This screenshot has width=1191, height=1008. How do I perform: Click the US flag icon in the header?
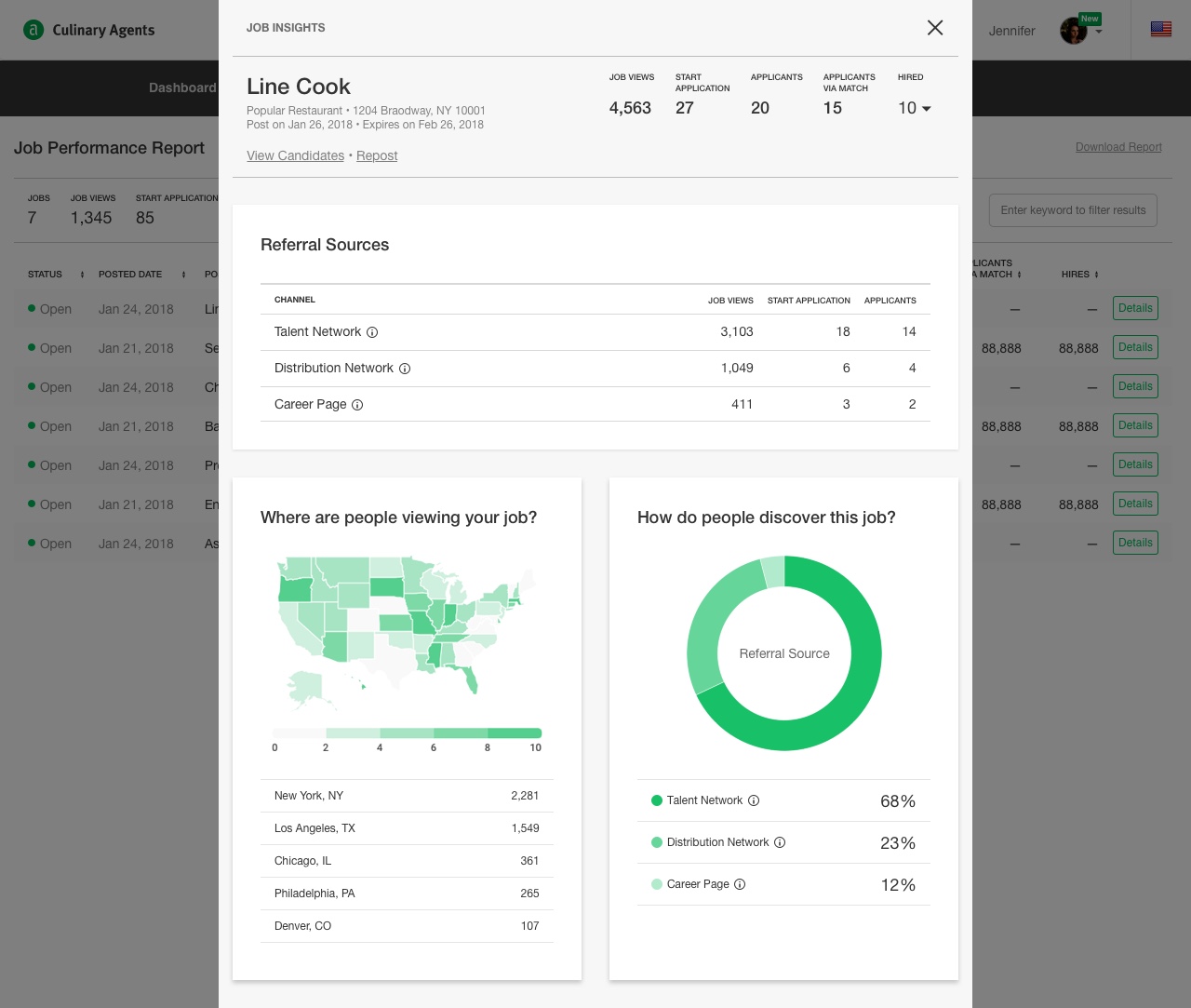click(x=1160, y=29)
